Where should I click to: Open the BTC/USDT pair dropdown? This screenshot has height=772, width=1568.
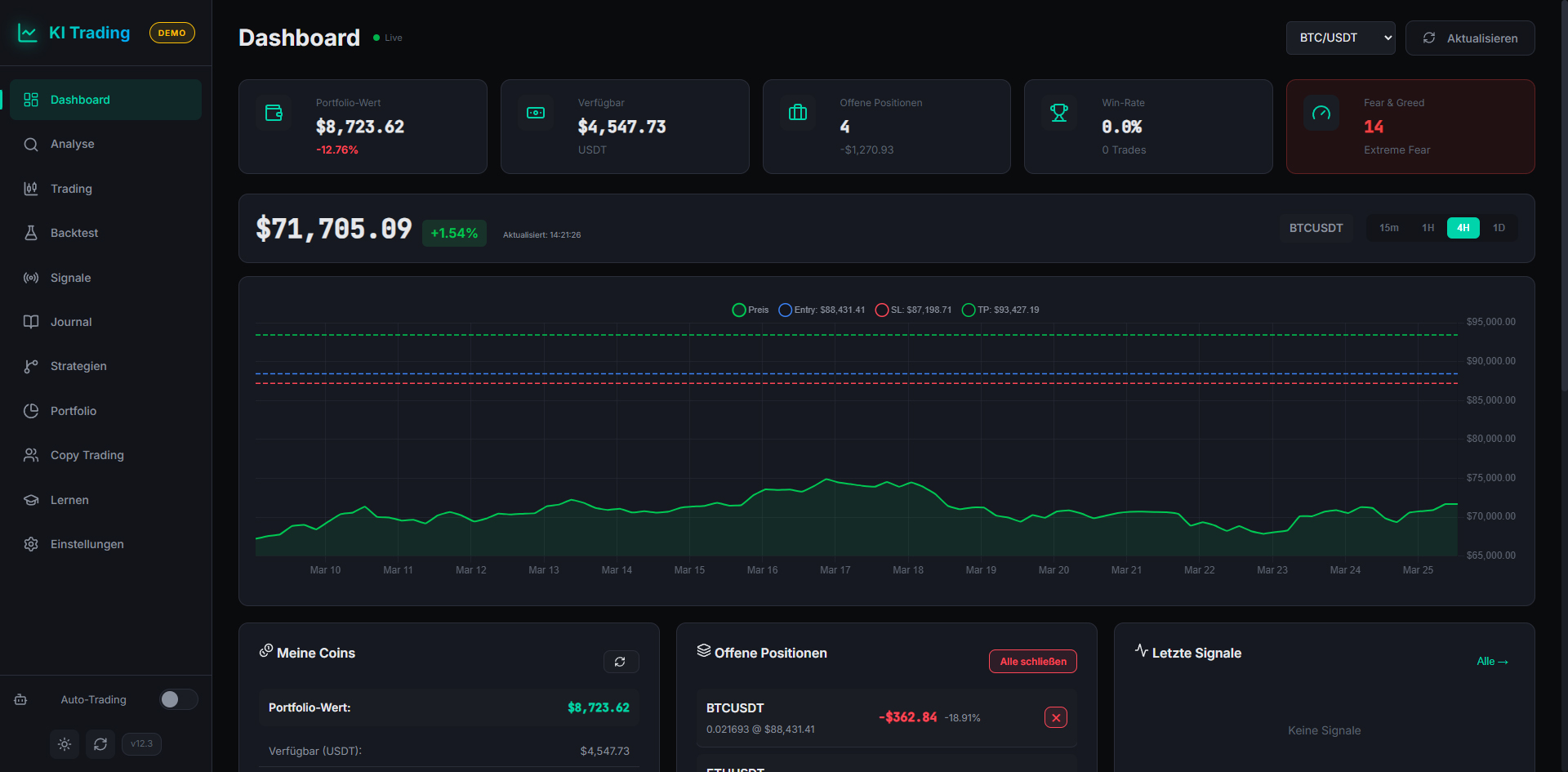click(x=1340, y=38)
